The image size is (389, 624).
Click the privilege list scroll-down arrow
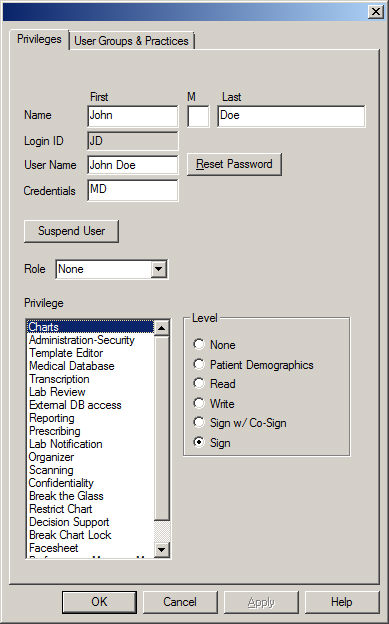coord(162,550)
